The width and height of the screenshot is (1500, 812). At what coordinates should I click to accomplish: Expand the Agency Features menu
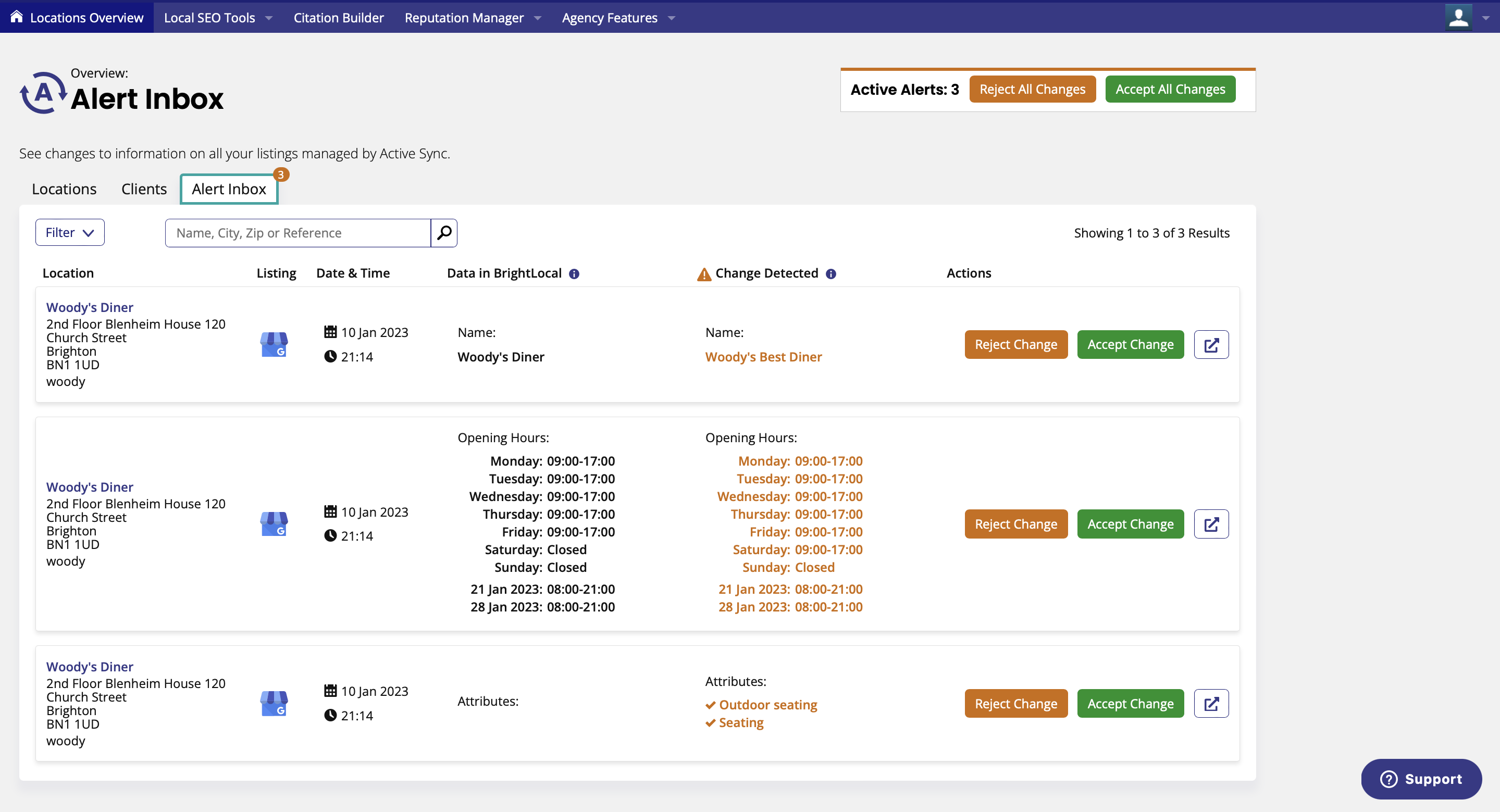click(x=618, y=18)
